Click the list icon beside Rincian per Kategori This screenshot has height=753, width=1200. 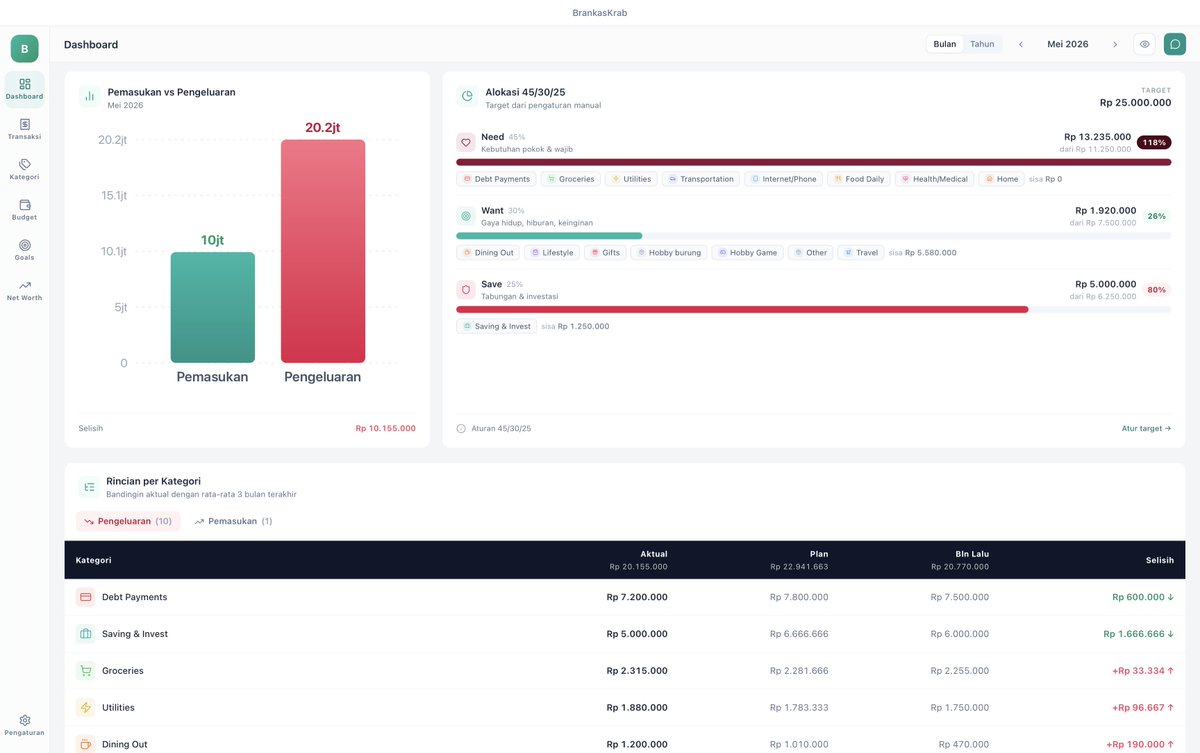[x=89, y=487]
